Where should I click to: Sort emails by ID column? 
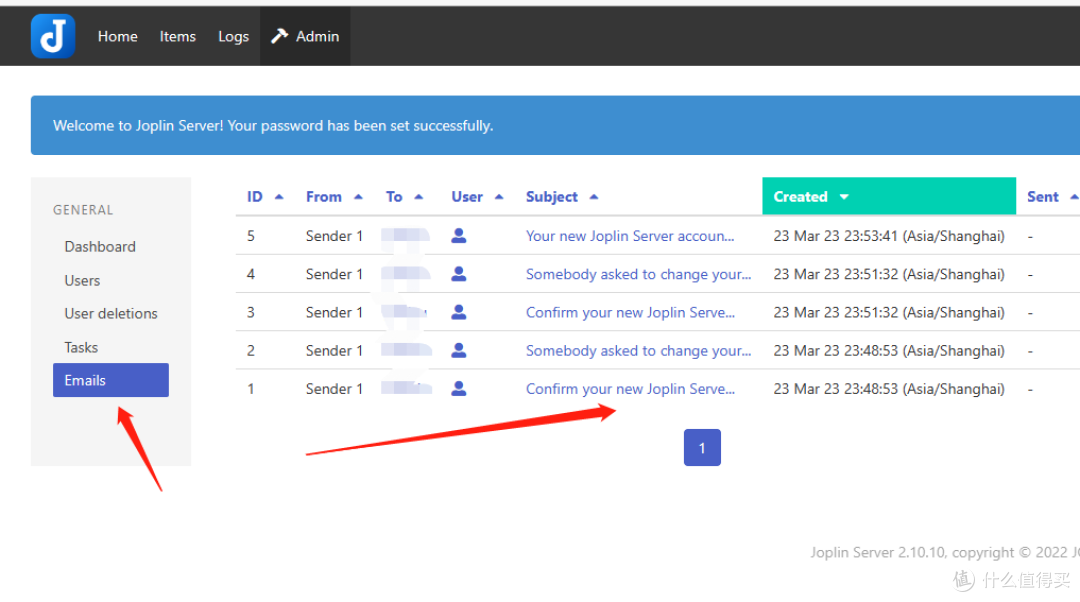coord(264,197)
